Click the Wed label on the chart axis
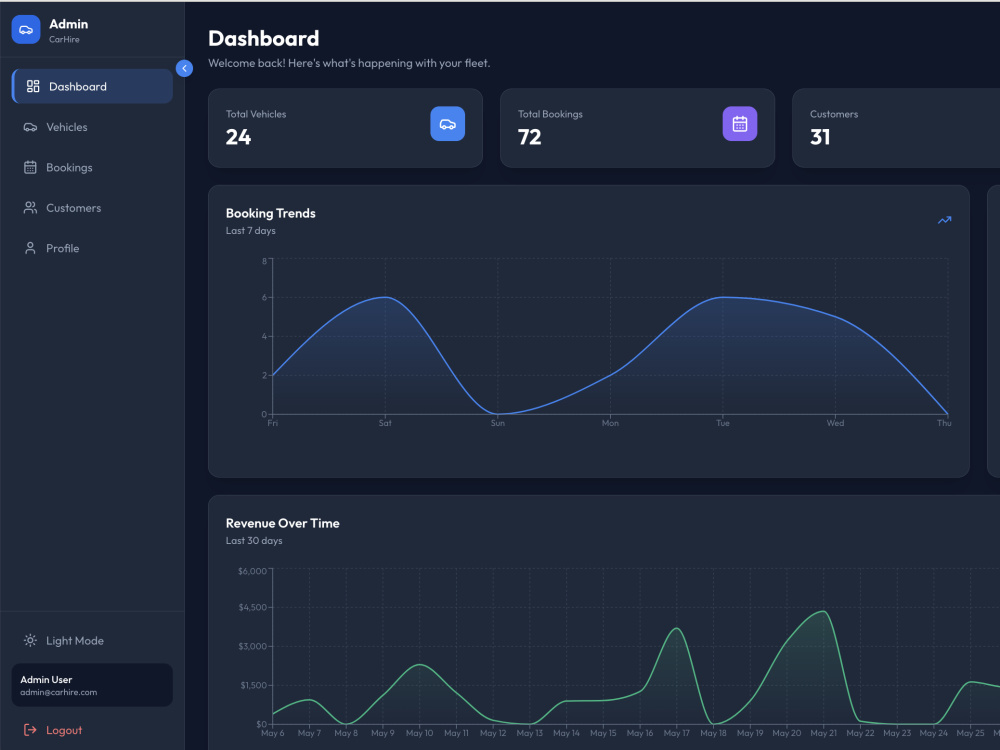 pyautogui.click(x=835, y=423)
